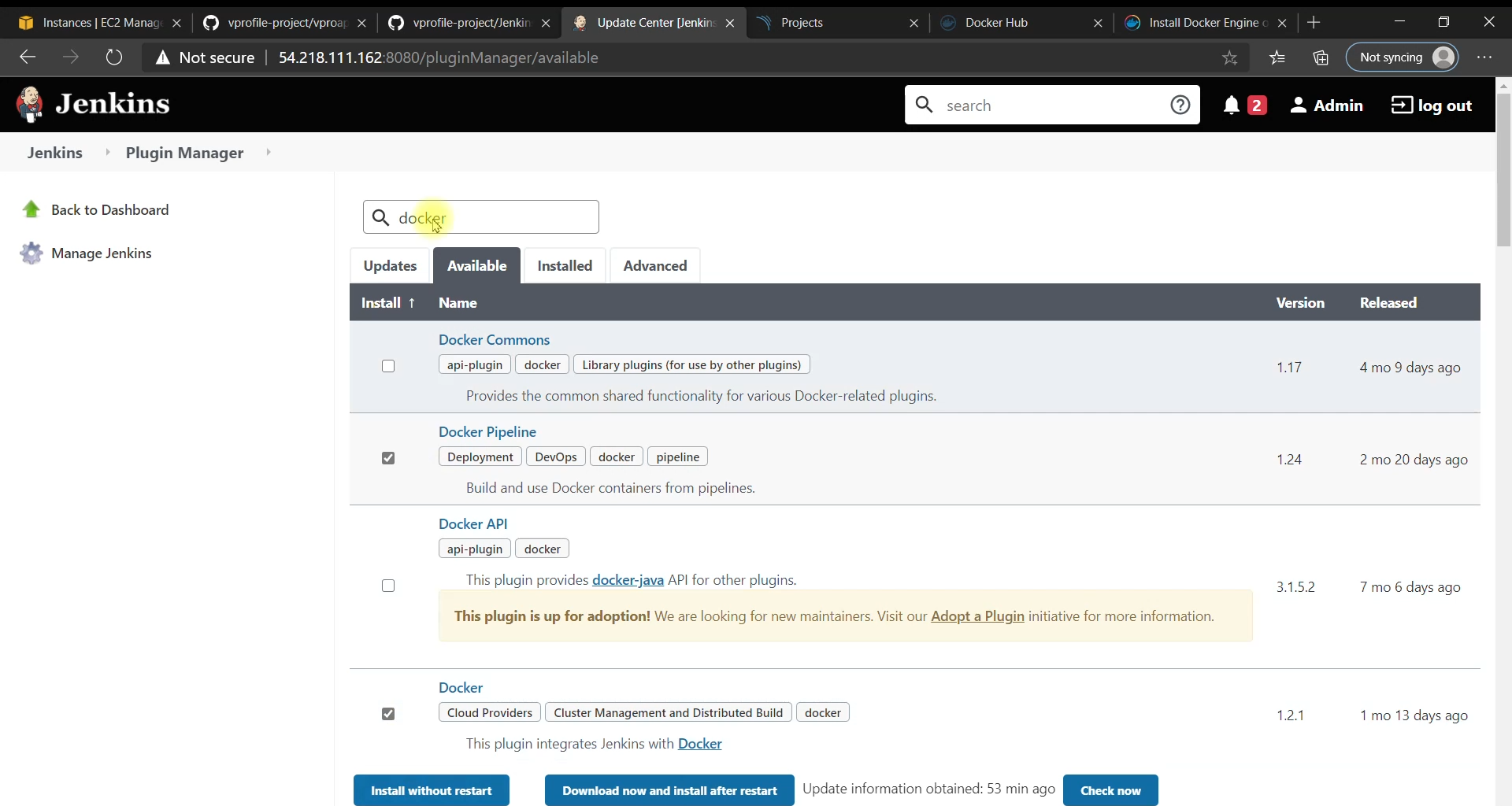This screenshot has width=1512, height=806.
Task: Click the DevOps tag
Action: [556, 457]
